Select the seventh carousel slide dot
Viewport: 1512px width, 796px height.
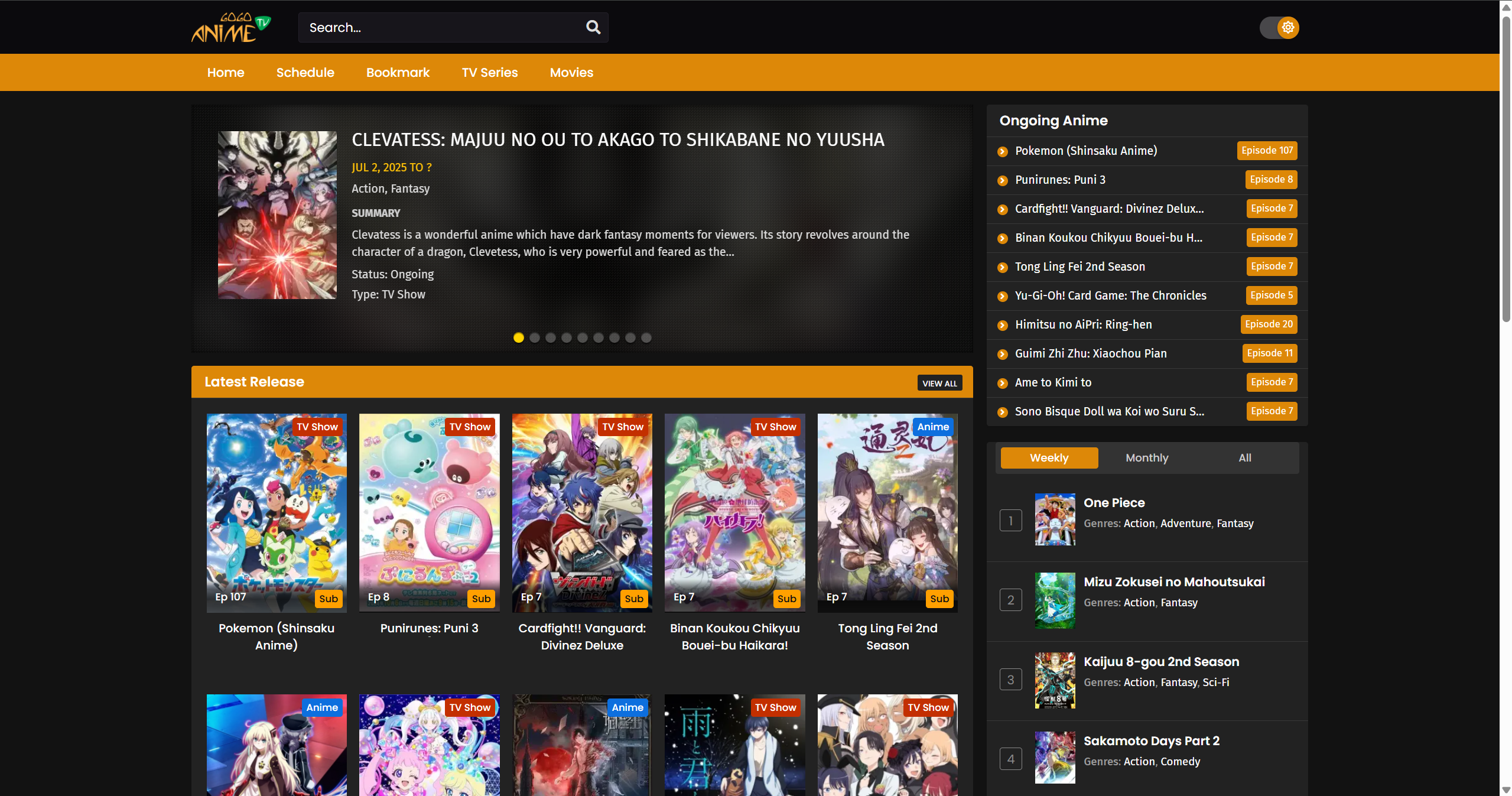point(614,337)
